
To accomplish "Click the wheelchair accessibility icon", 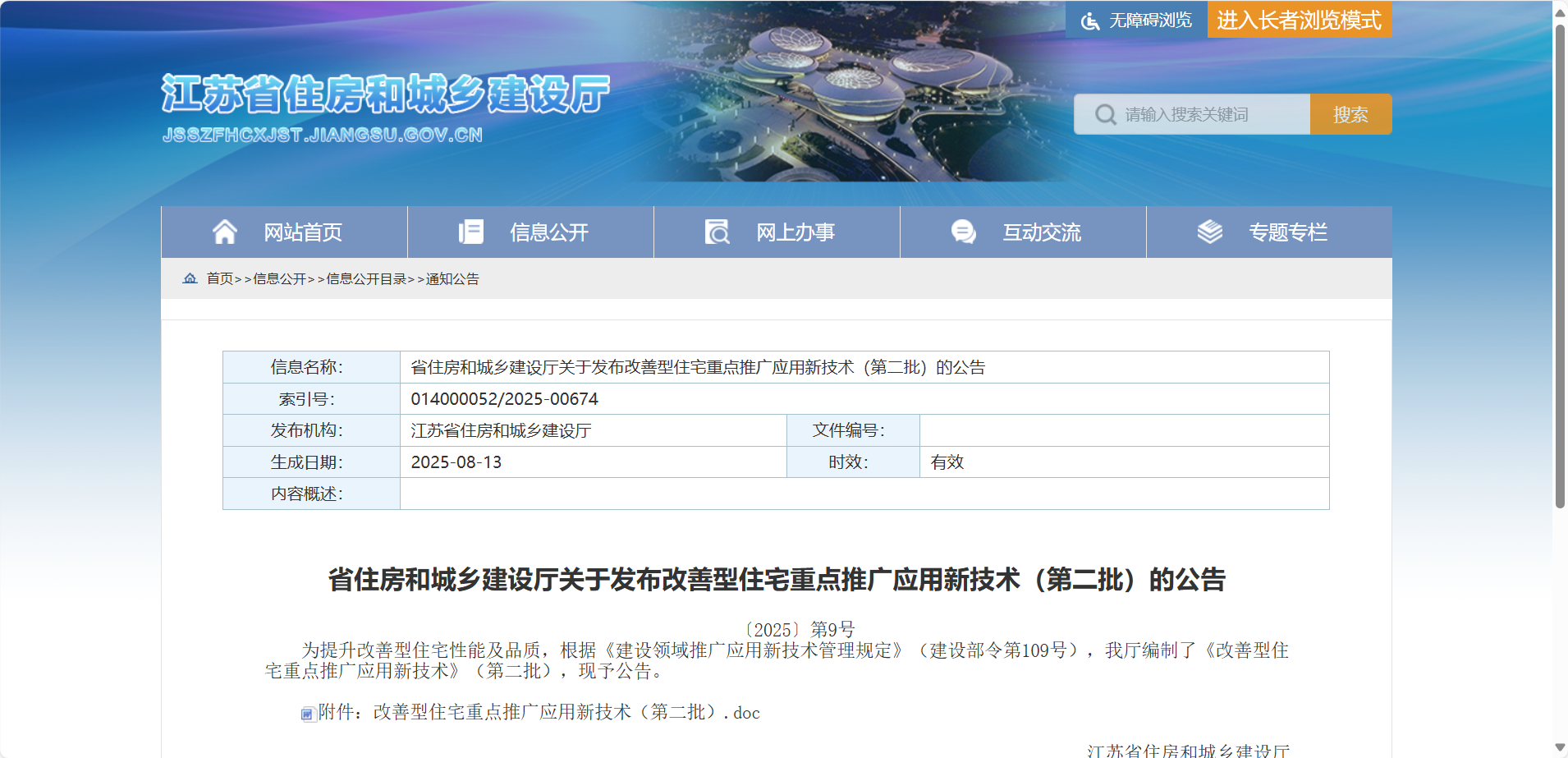I will tap(1089, 21).
